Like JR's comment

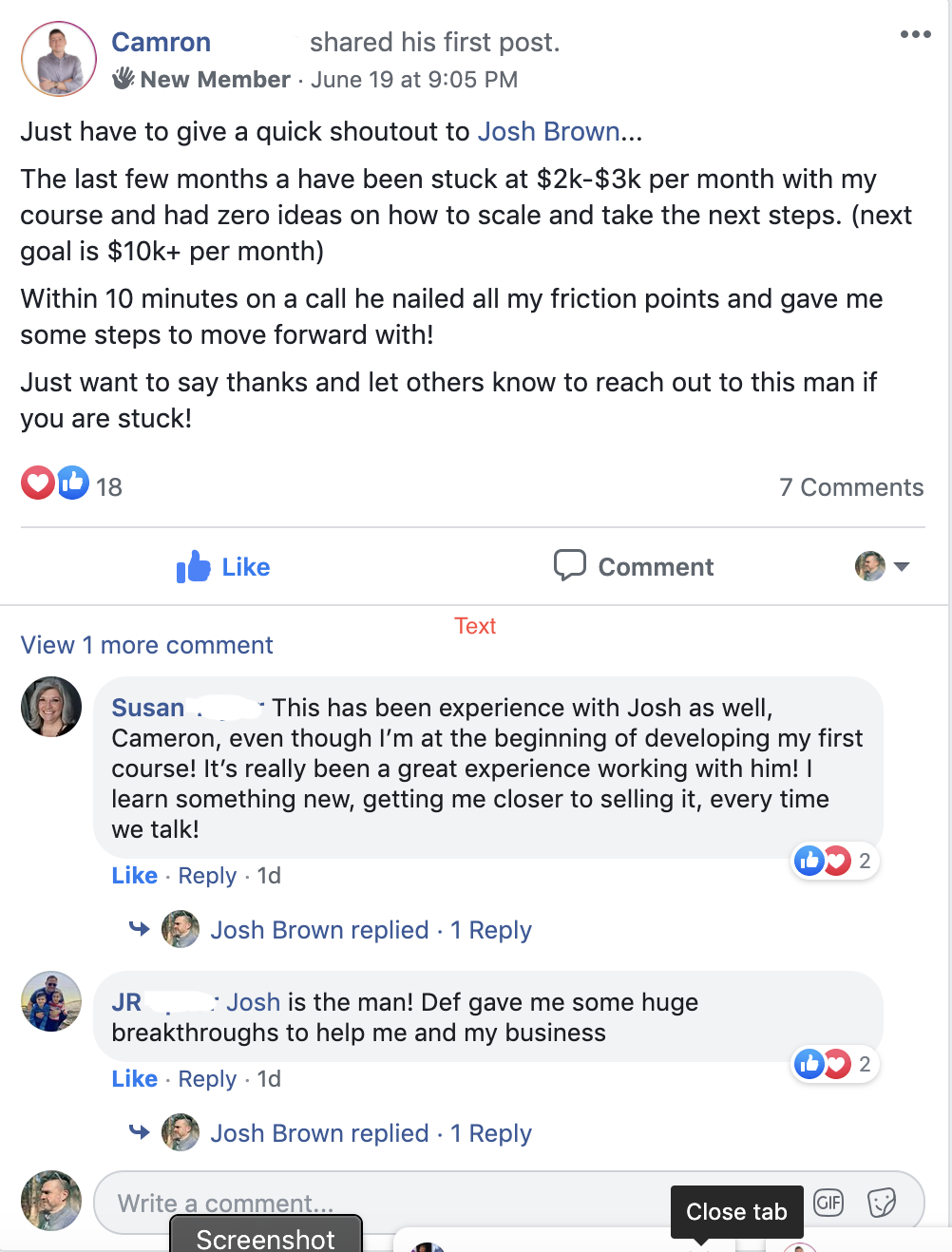pyautogui.click(x=134, y=1079)
